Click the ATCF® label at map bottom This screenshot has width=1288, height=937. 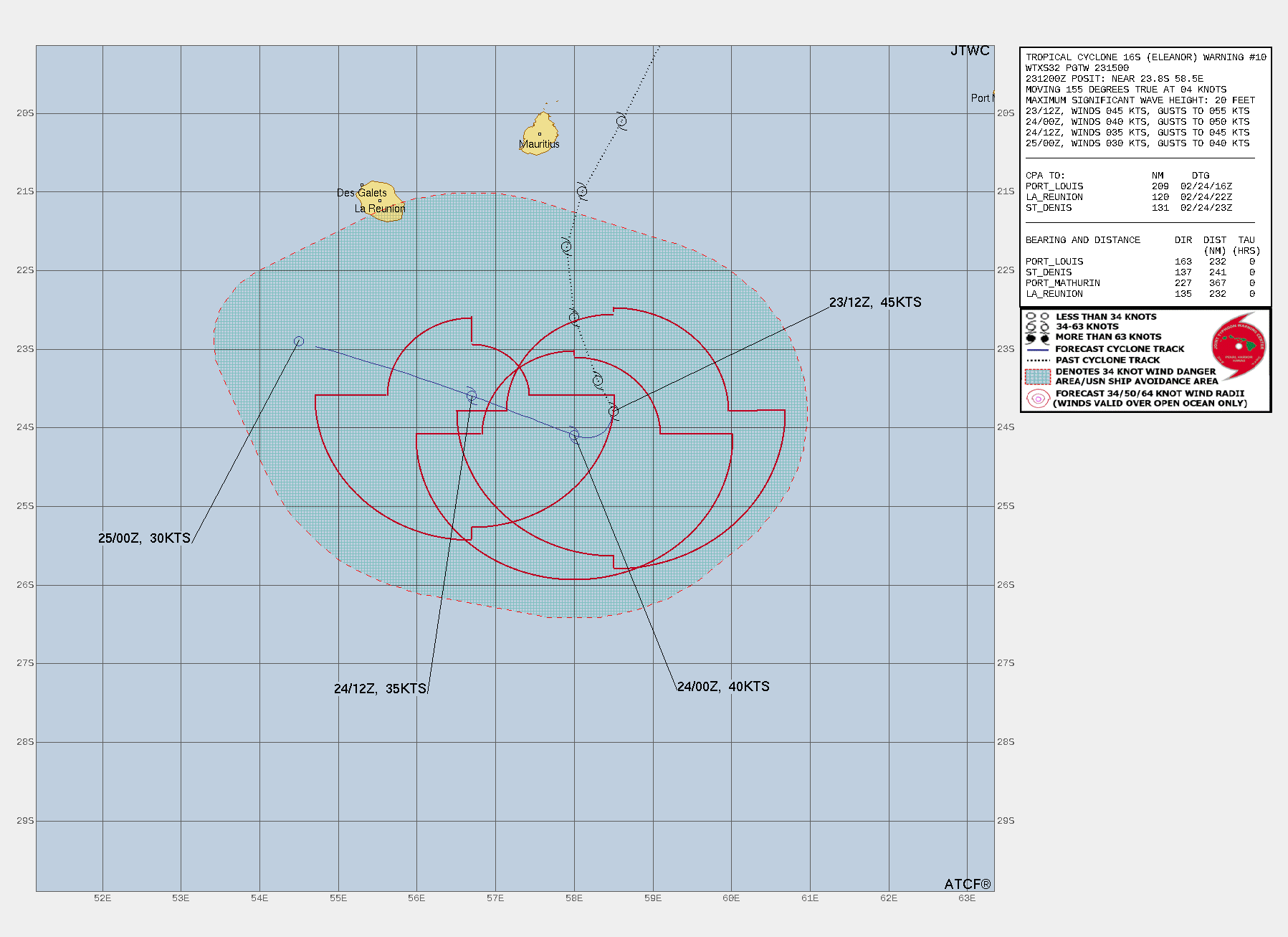(x=967, y=885)
